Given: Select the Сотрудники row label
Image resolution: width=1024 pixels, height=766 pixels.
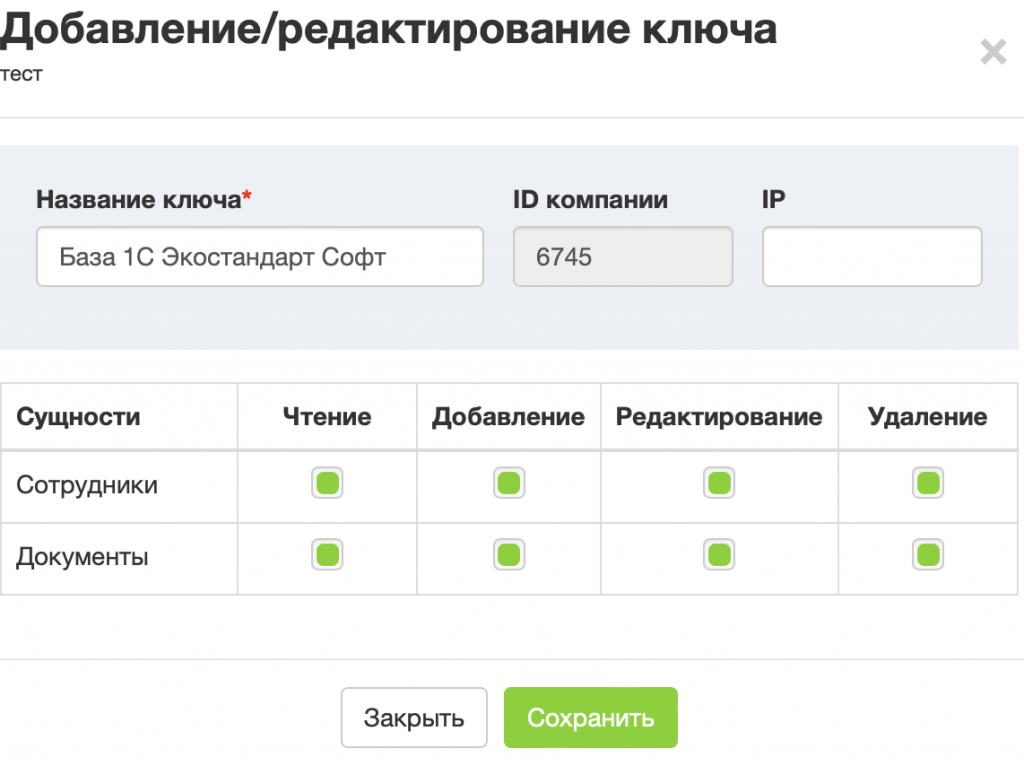Looking at the screenshot, I should [x=87, y=485].
